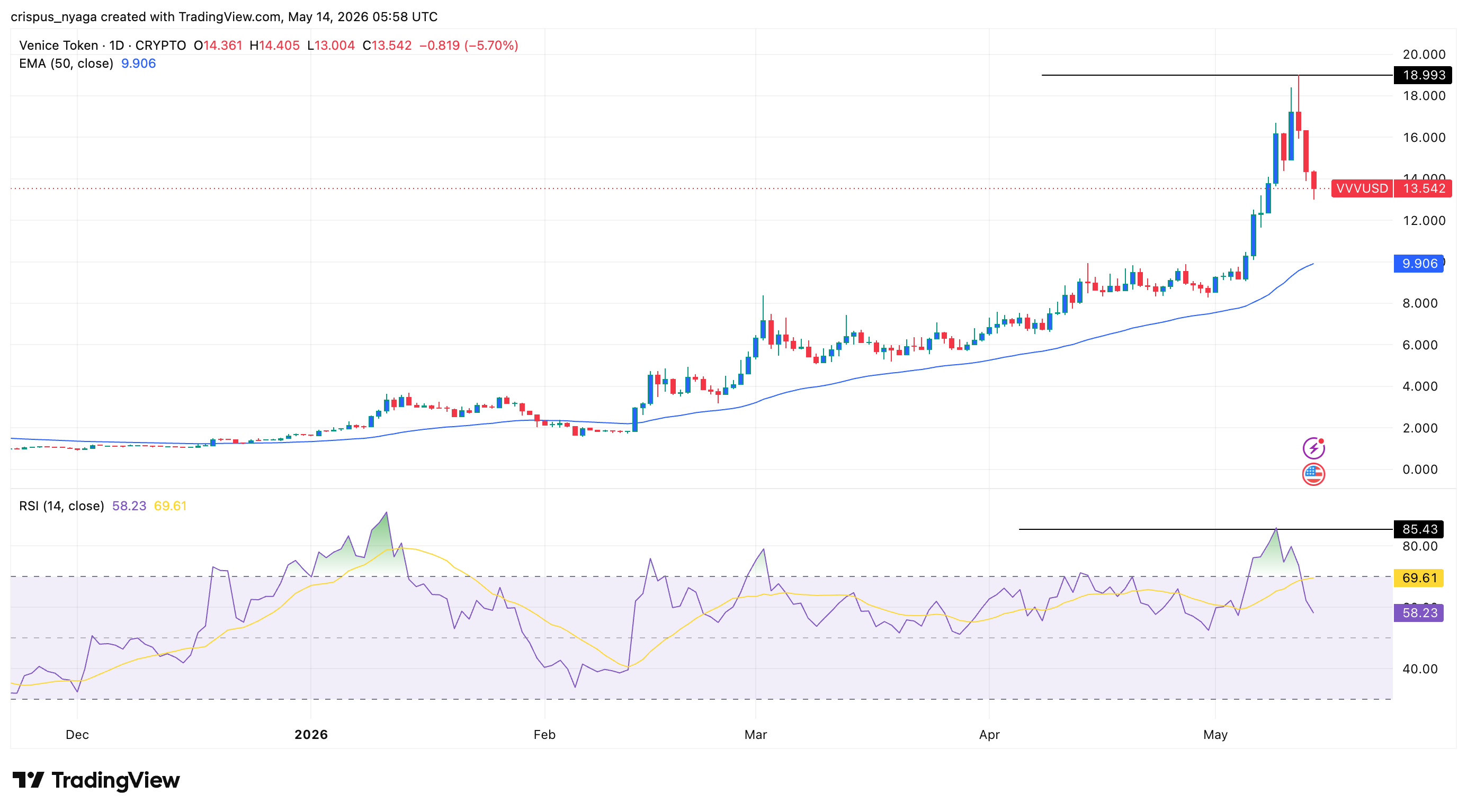
Task: Click the 4.000 price-axis tick
Action: (1420, 386)
